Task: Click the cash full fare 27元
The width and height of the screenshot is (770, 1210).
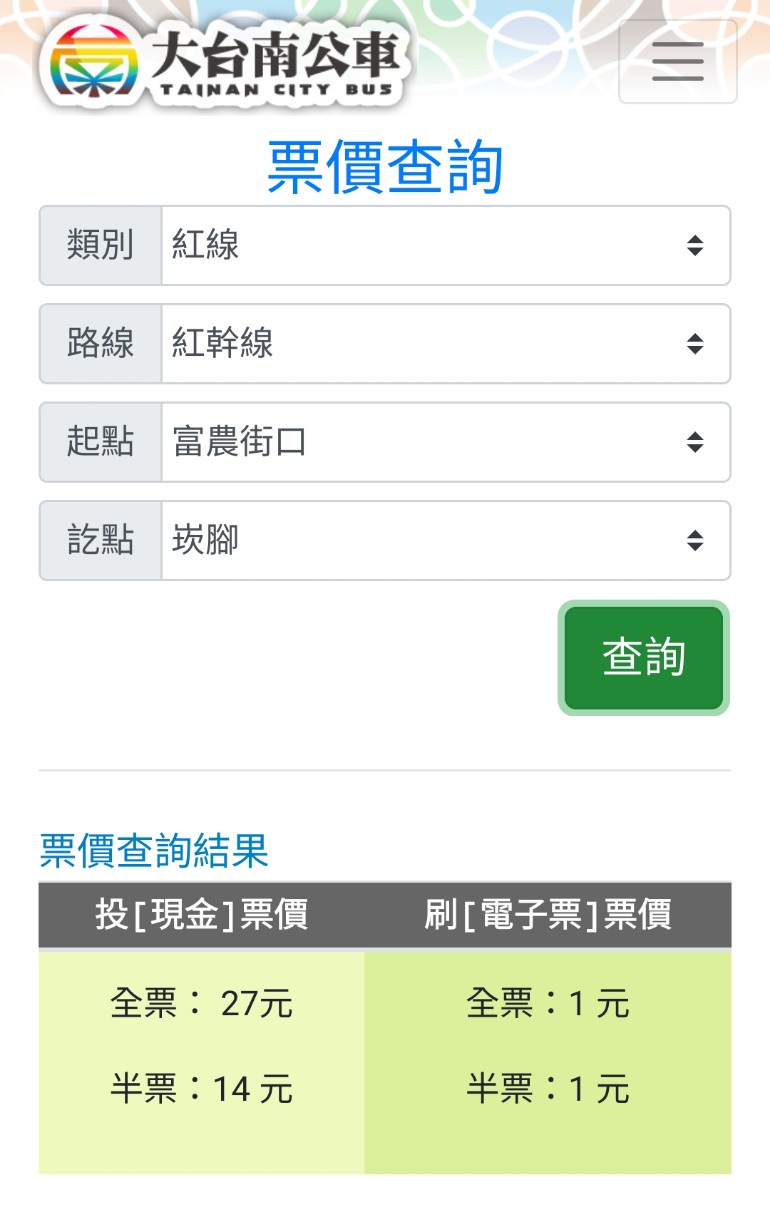Action: click(x=201, y=1002)
